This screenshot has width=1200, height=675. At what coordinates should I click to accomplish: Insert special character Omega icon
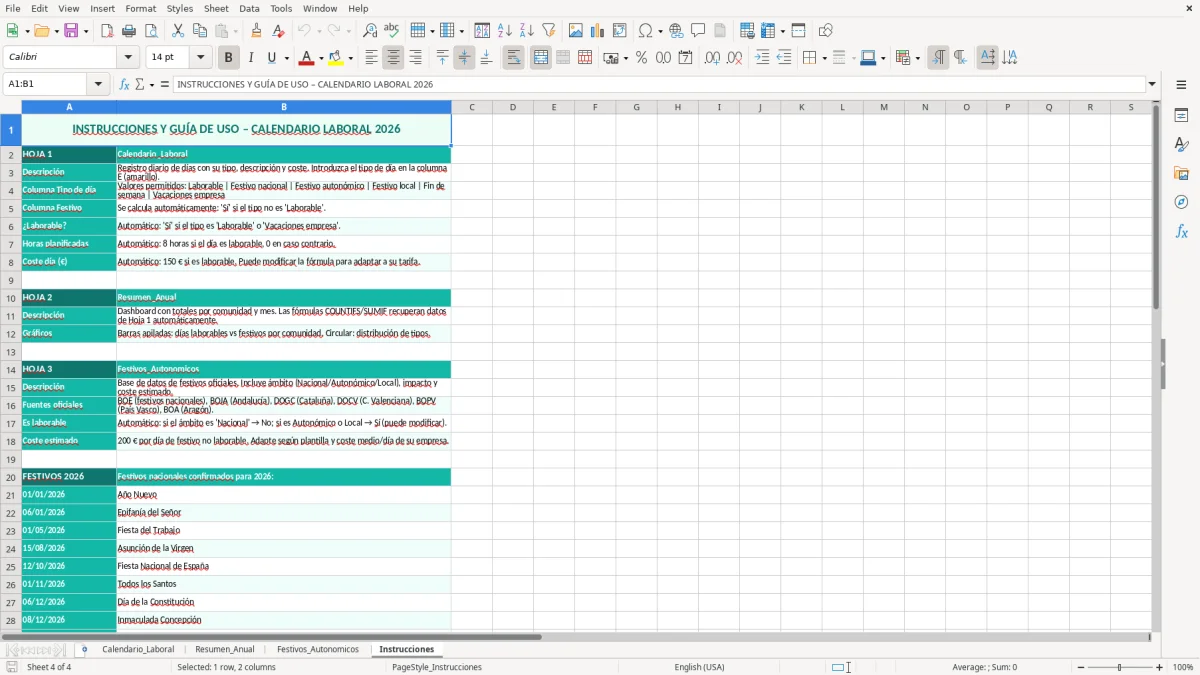tap(645, 31)
